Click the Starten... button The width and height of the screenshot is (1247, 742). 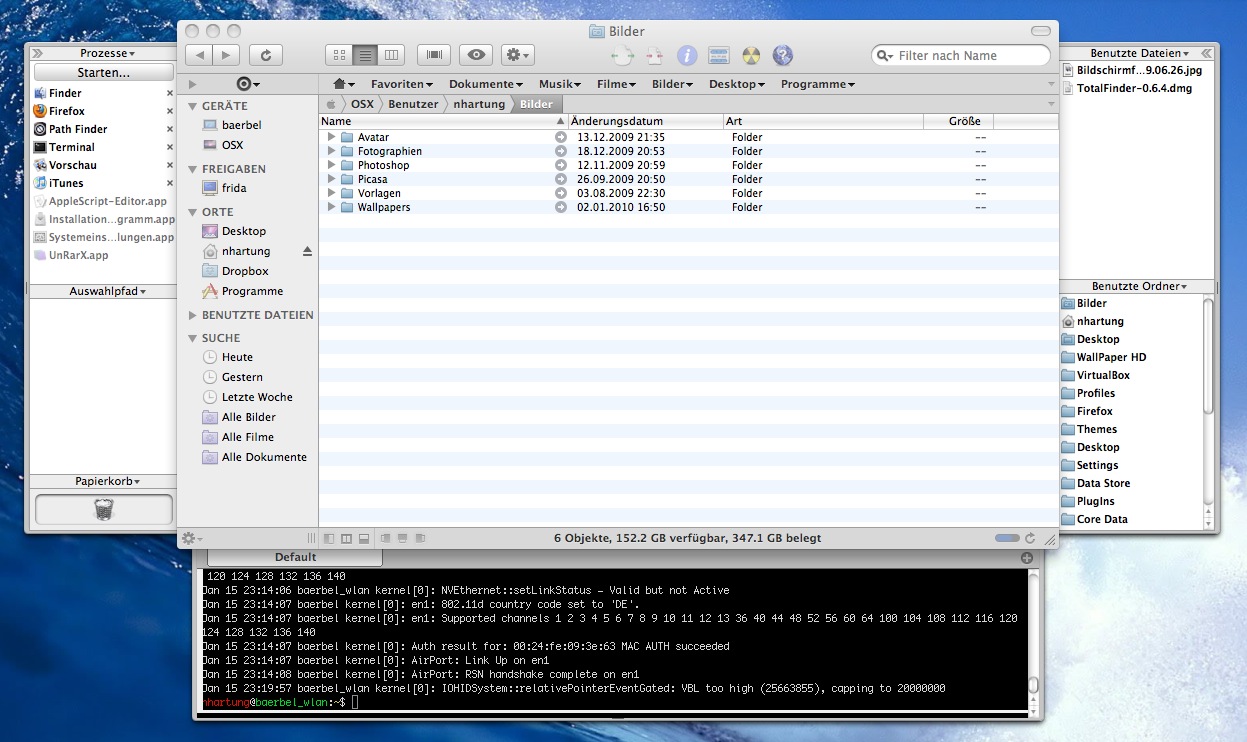[103, 73]
